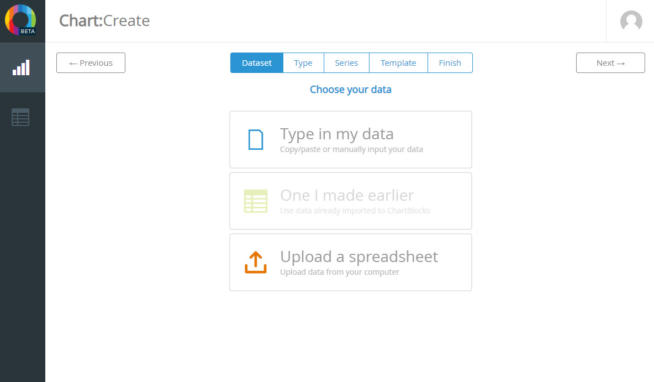Click the Choose your data heading
The image size is (654, 382).
(x=350, y=90)
